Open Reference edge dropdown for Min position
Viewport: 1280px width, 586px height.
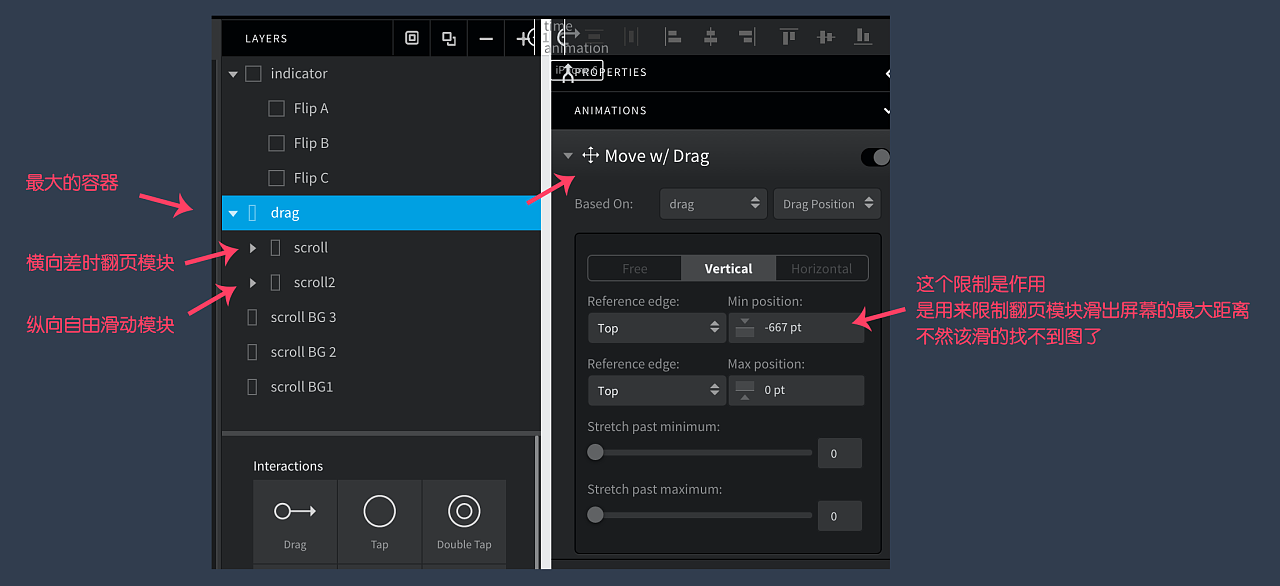click(x=656, y=328)
